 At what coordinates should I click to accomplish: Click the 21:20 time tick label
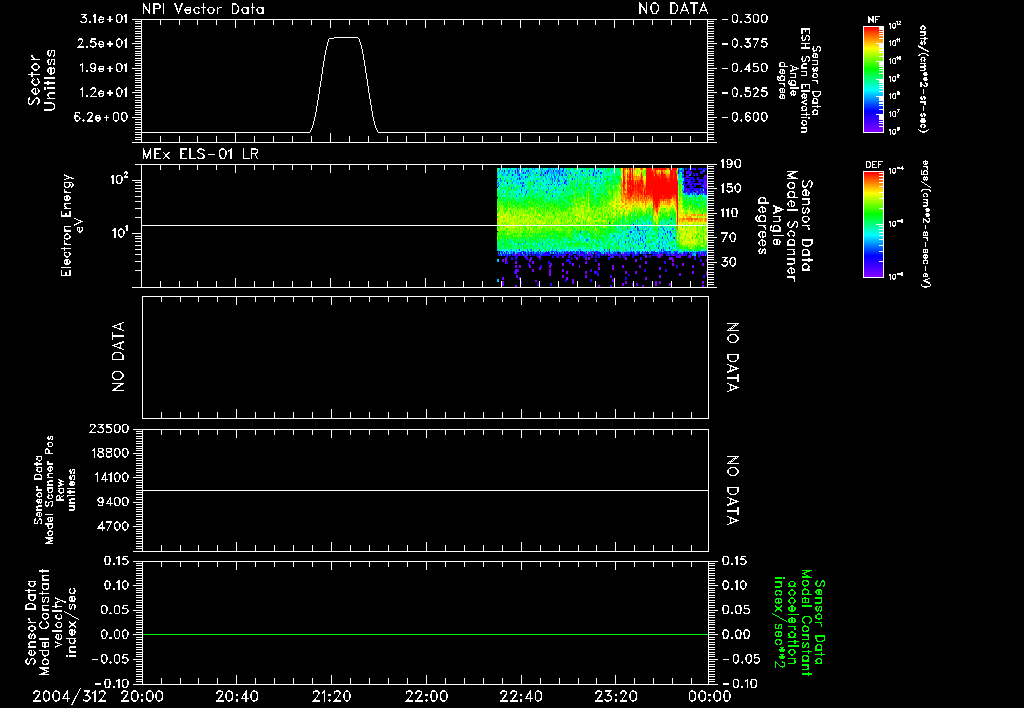(x=331, y=696)
